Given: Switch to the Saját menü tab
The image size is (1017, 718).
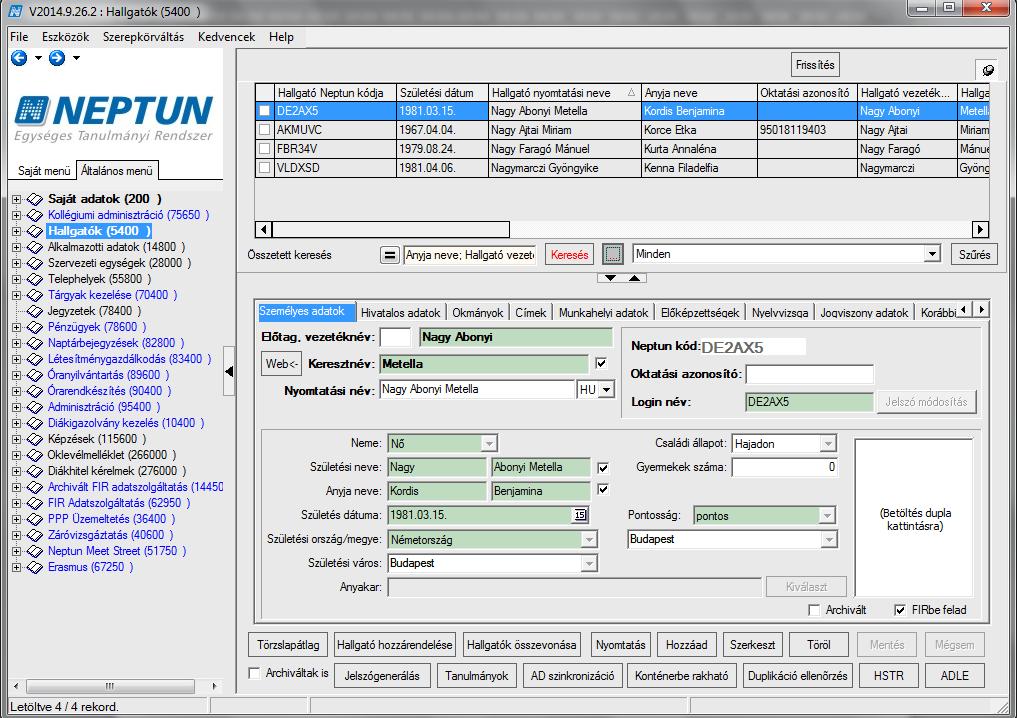Looking at the screenshot, I should (43, 171).
